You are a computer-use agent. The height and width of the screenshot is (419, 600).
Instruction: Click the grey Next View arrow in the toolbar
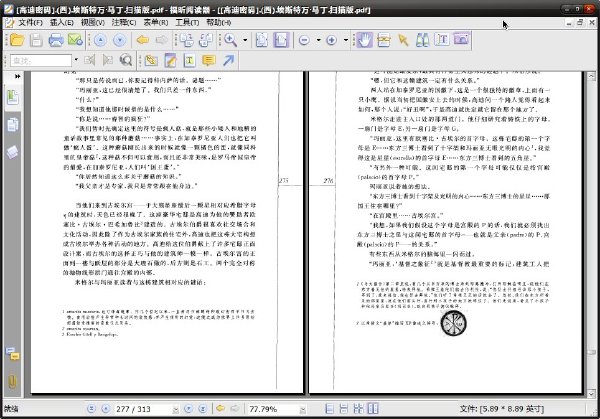pos(161,40)
